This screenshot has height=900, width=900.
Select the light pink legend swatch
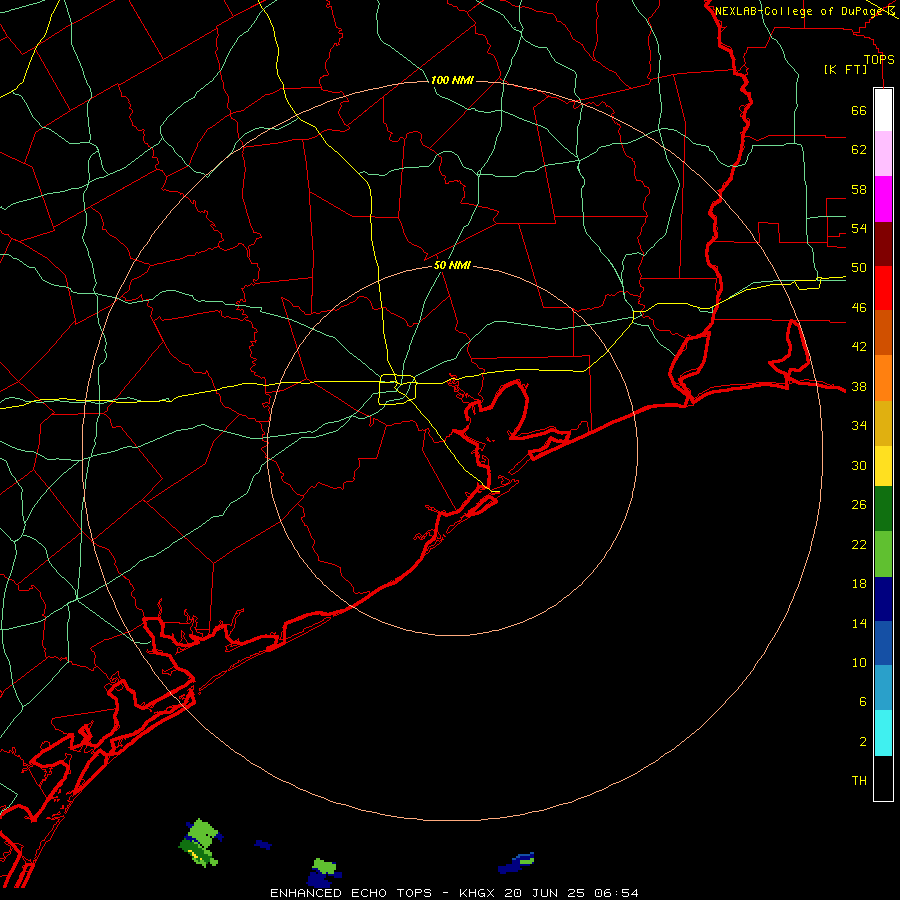(883, 154)
